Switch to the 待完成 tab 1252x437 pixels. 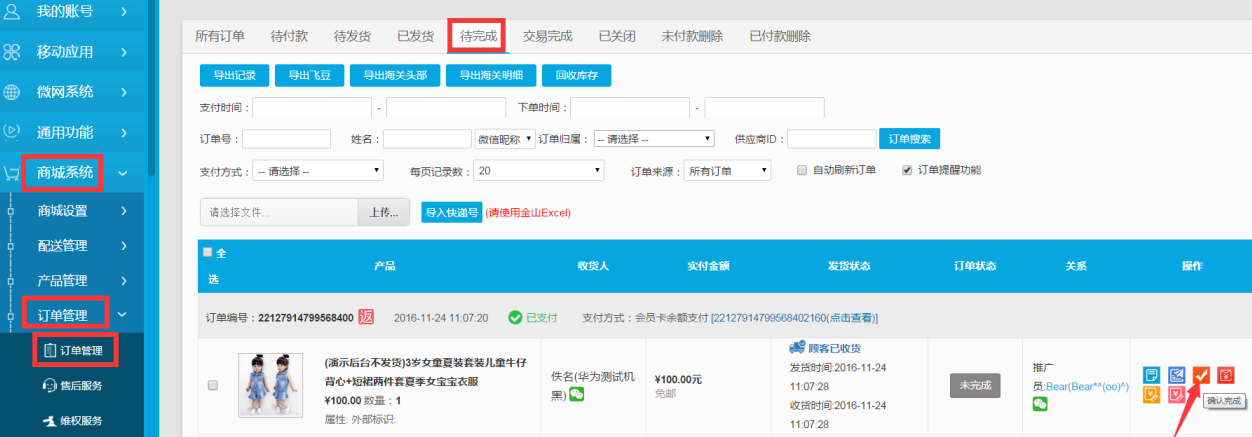[479, 35]
